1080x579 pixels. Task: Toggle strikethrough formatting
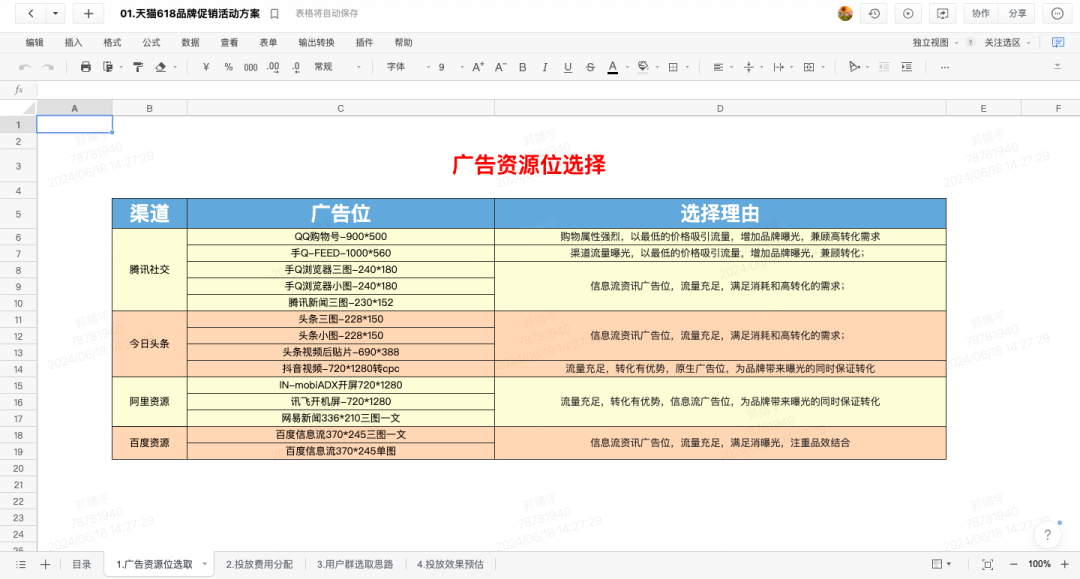[590, 67]
